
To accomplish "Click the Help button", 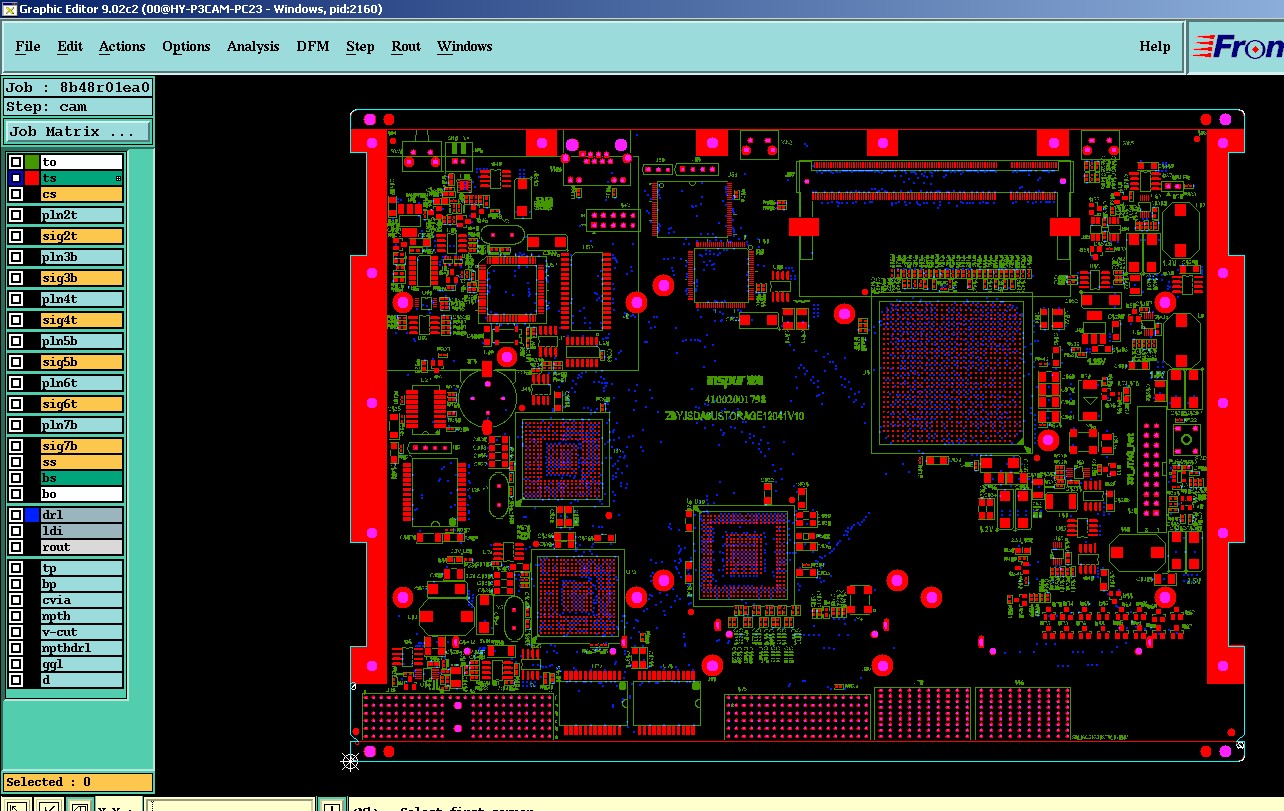I will click(1155, 46).
